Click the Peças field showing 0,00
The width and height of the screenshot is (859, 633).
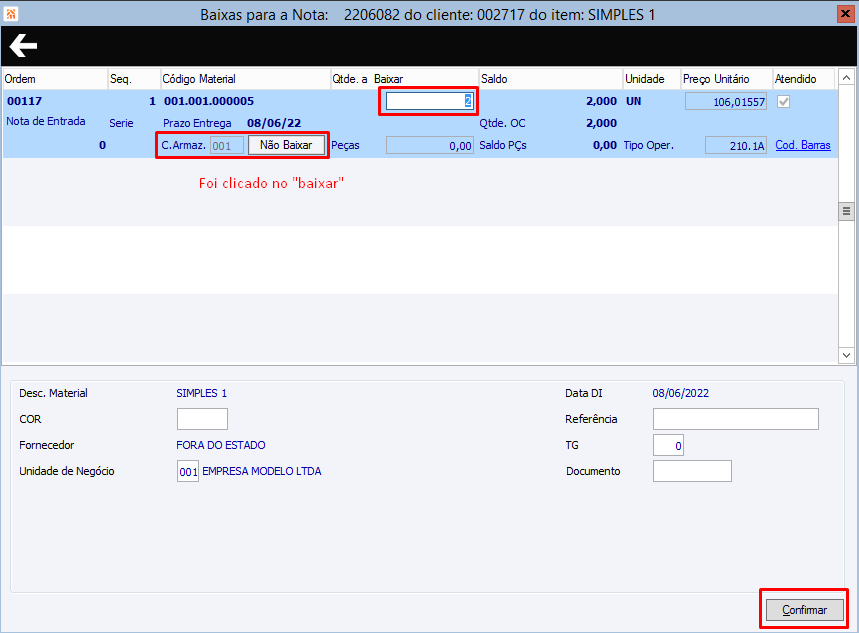(x=430, y=146)
